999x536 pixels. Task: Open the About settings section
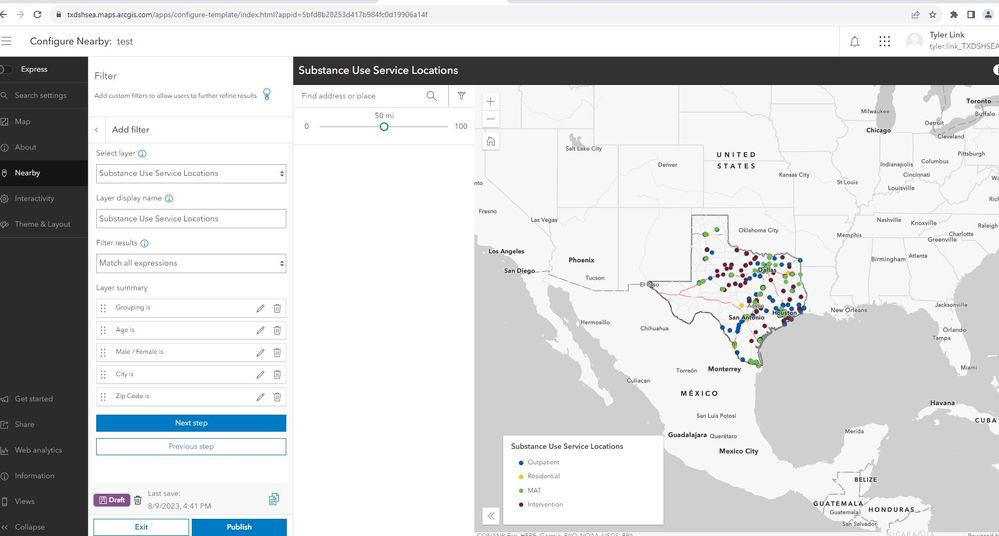43,147
